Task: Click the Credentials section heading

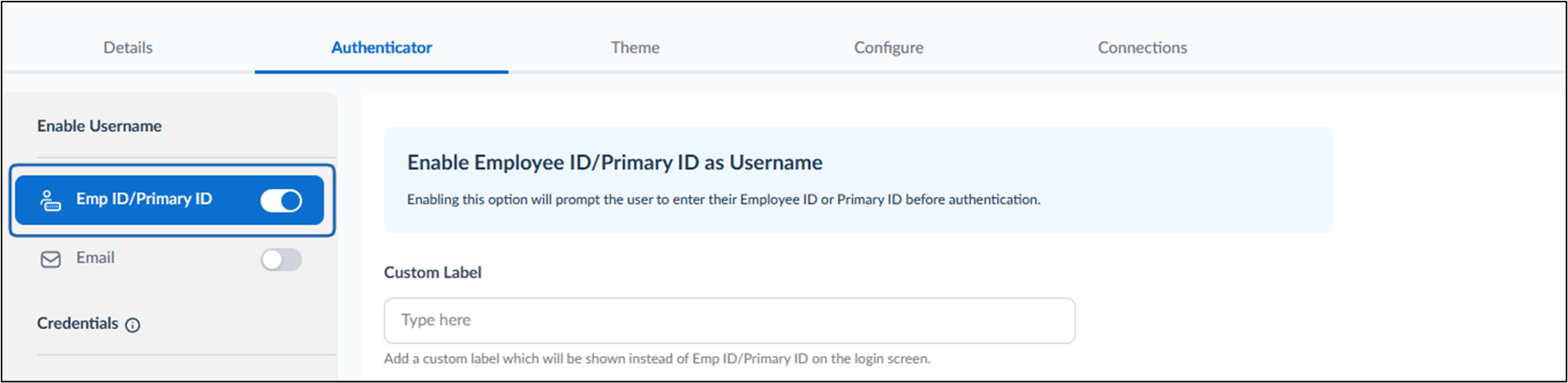Action: click(x=77, y=324)
